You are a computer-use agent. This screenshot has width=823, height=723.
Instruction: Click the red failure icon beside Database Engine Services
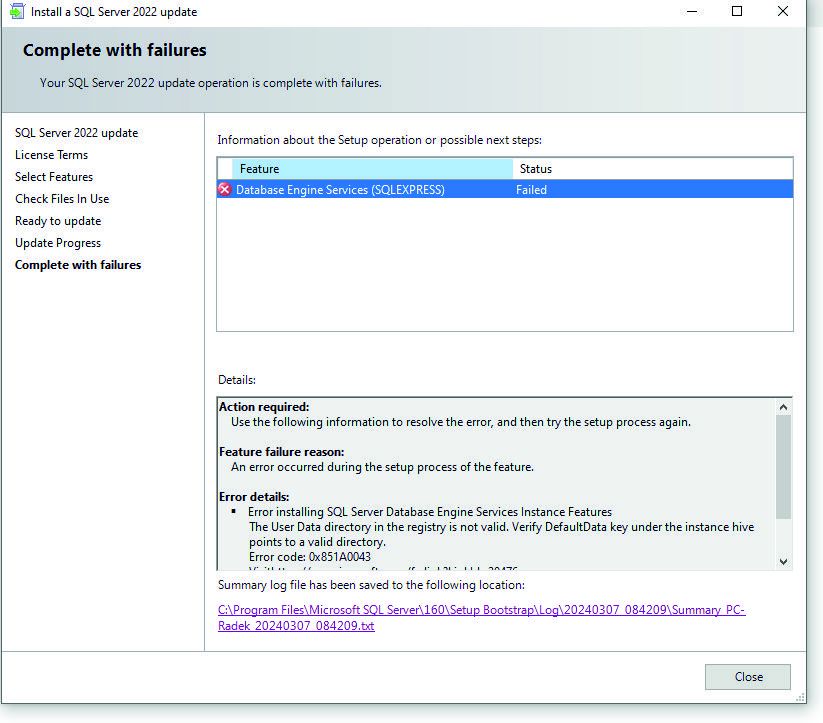226,189
